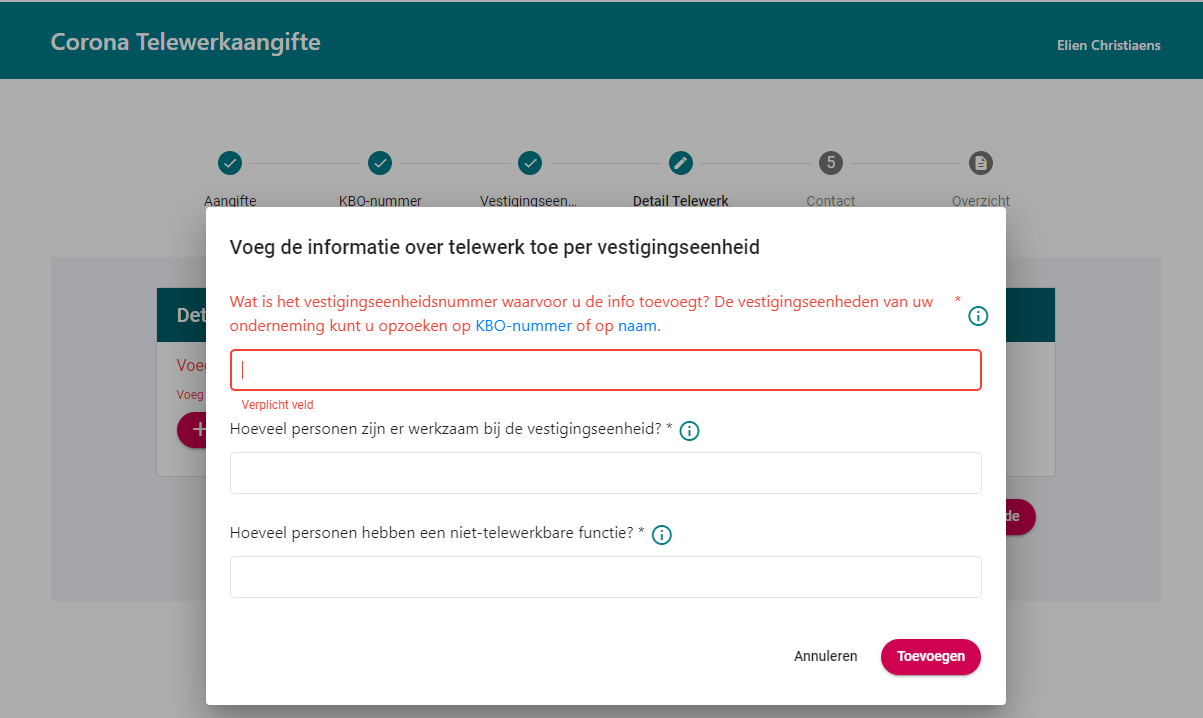
Task: Follow the 'naam' search link
Action: tap(638, 326)
